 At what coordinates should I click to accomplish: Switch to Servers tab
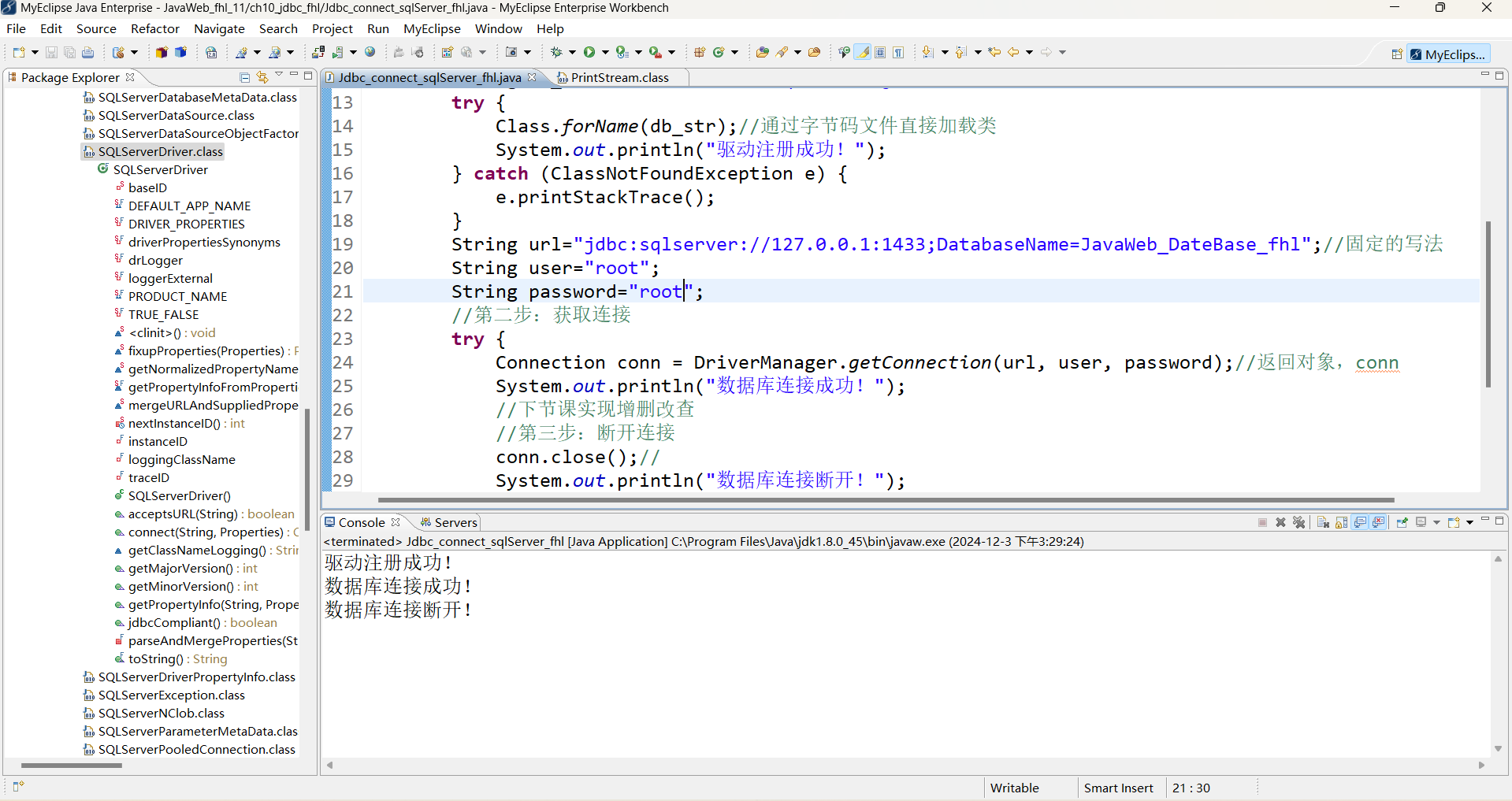click(449, 522)
